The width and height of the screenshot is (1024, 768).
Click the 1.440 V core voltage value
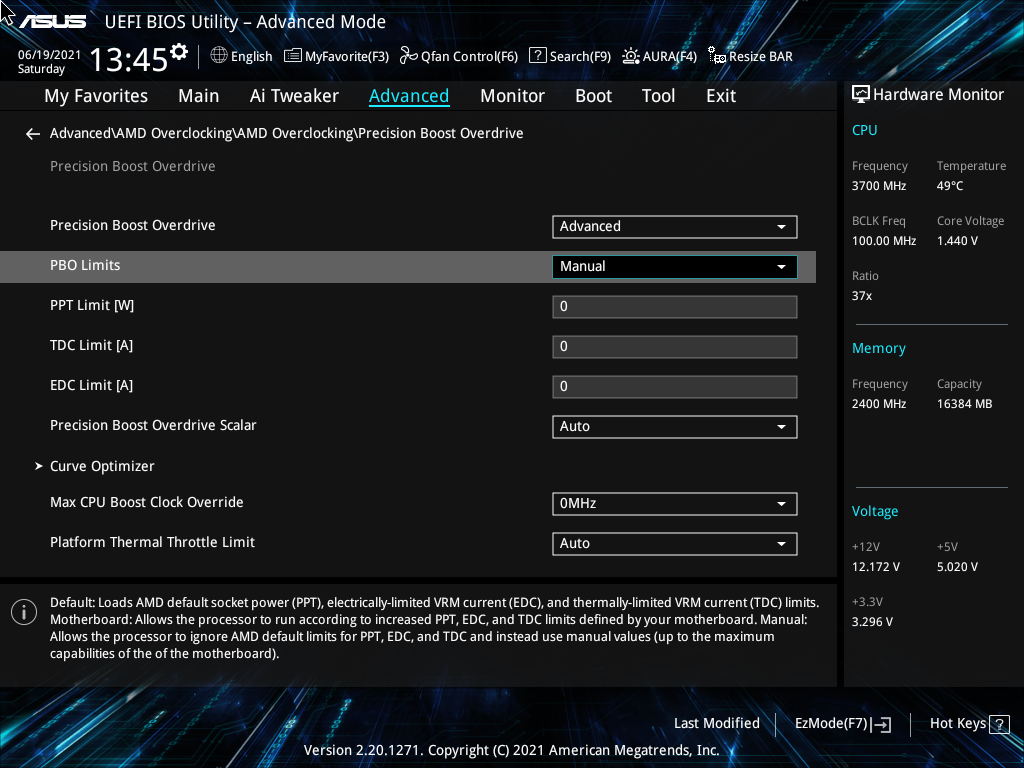957,241
